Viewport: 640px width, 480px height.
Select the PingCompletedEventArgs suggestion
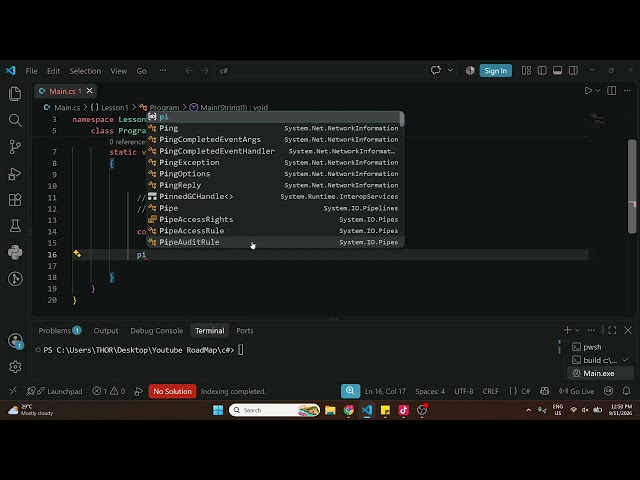[x=275, y=140]
